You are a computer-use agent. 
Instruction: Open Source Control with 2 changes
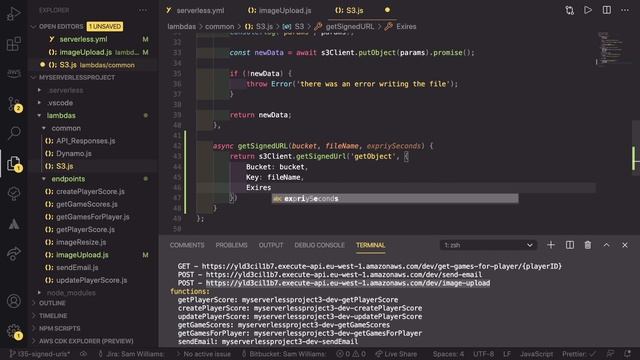pyautogui.click(x=14, y=104)
